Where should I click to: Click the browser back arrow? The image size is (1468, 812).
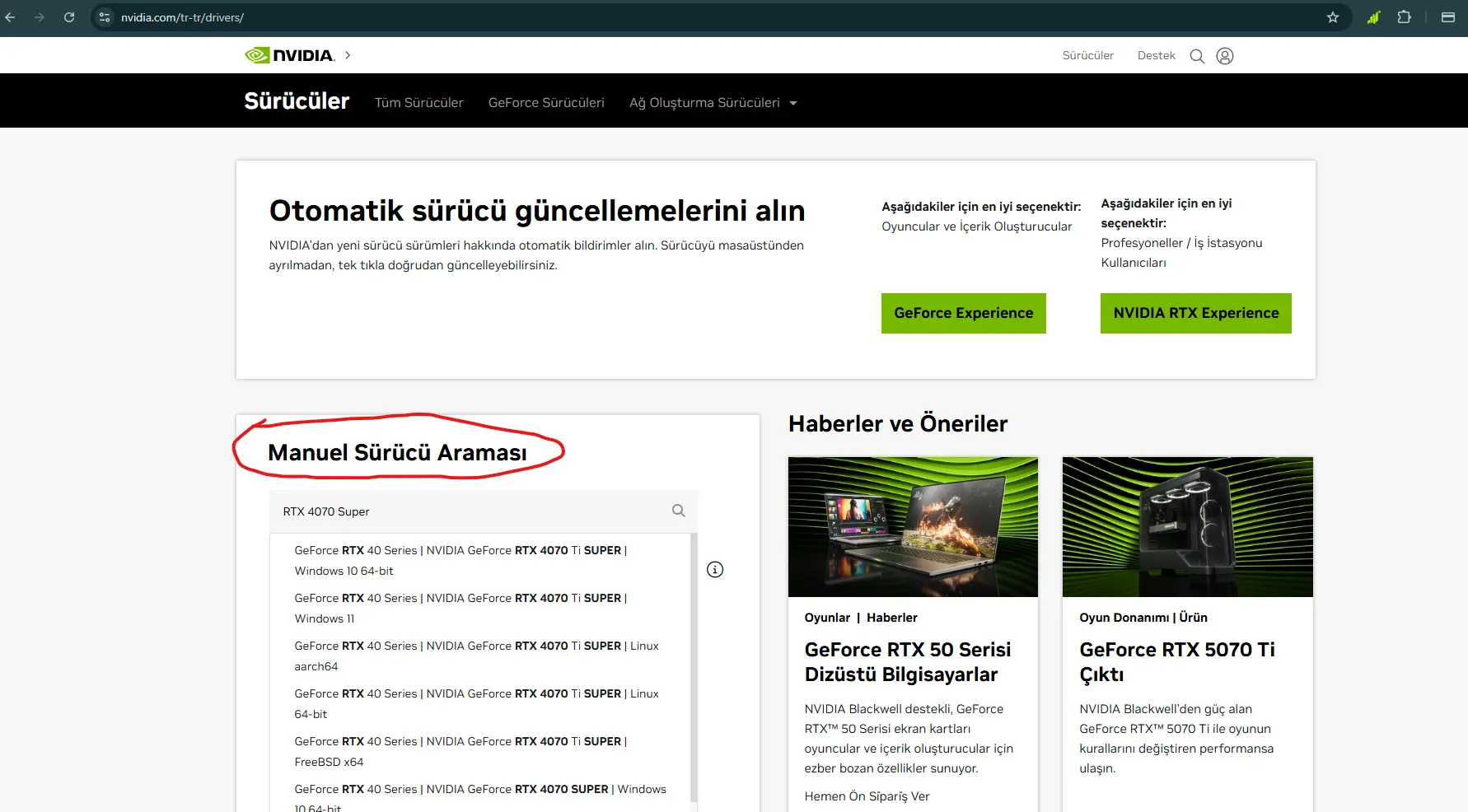(10, 17)
